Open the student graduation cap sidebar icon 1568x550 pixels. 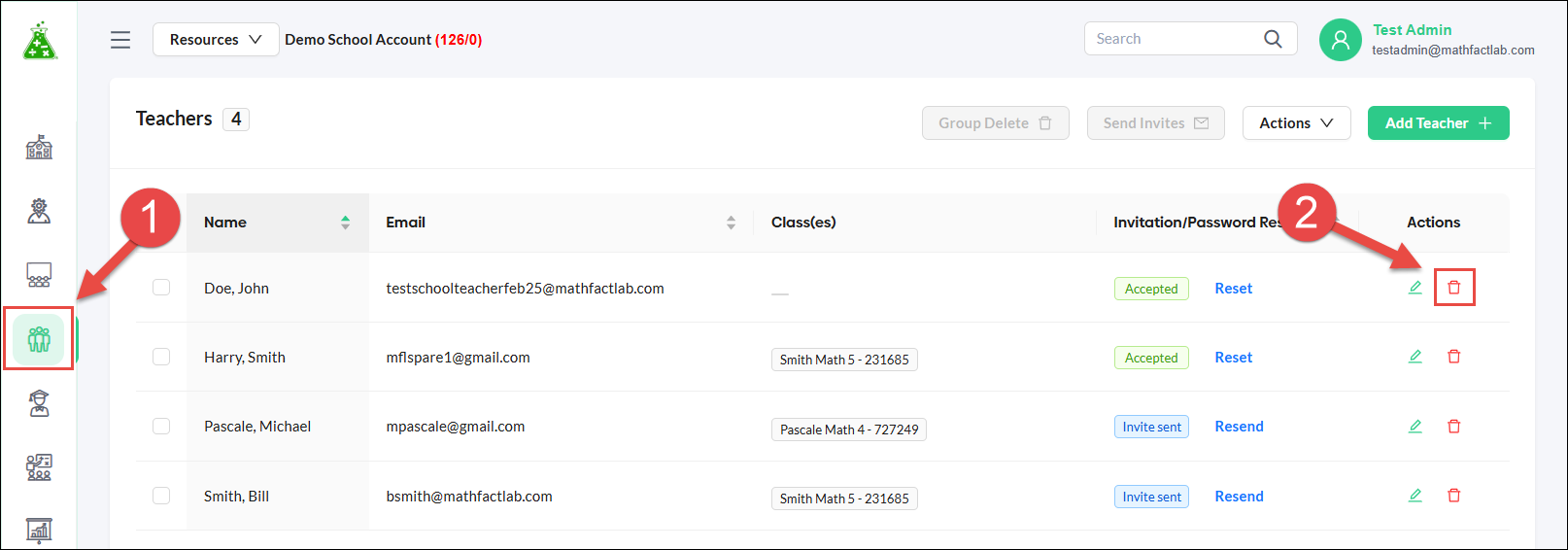[x=39, y=403]
